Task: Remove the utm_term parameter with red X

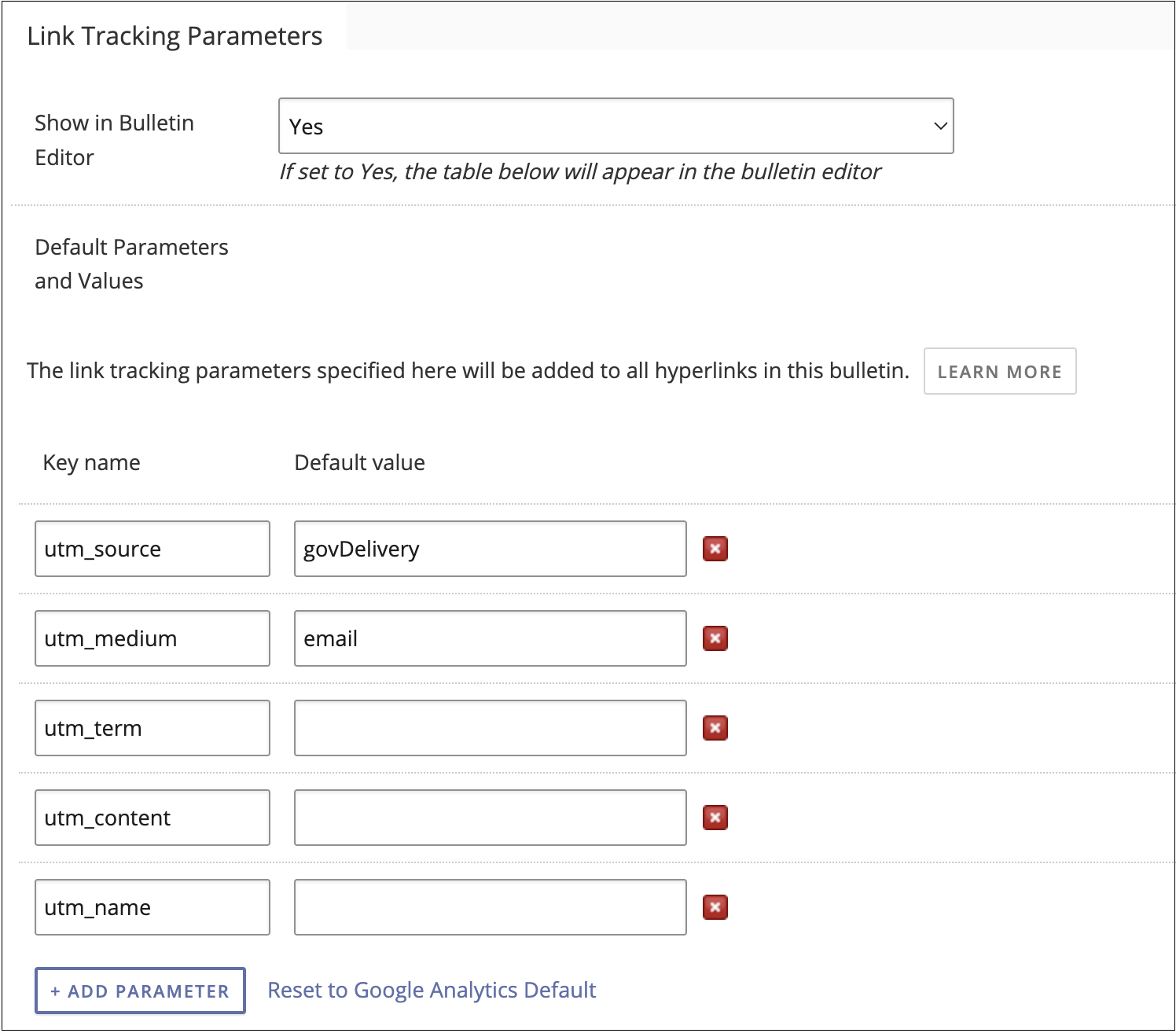Action: point(715,728)
